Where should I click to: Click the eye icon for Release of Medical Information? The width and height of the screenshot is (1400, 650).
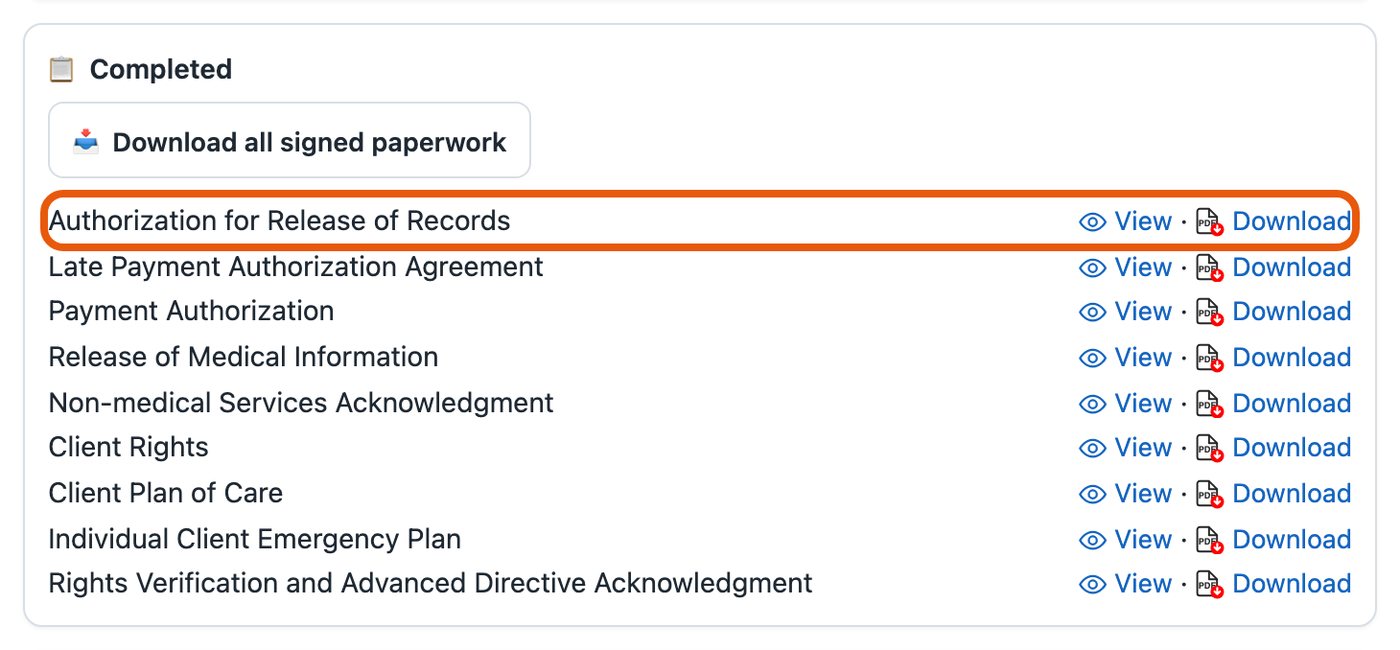(1093, 358)
